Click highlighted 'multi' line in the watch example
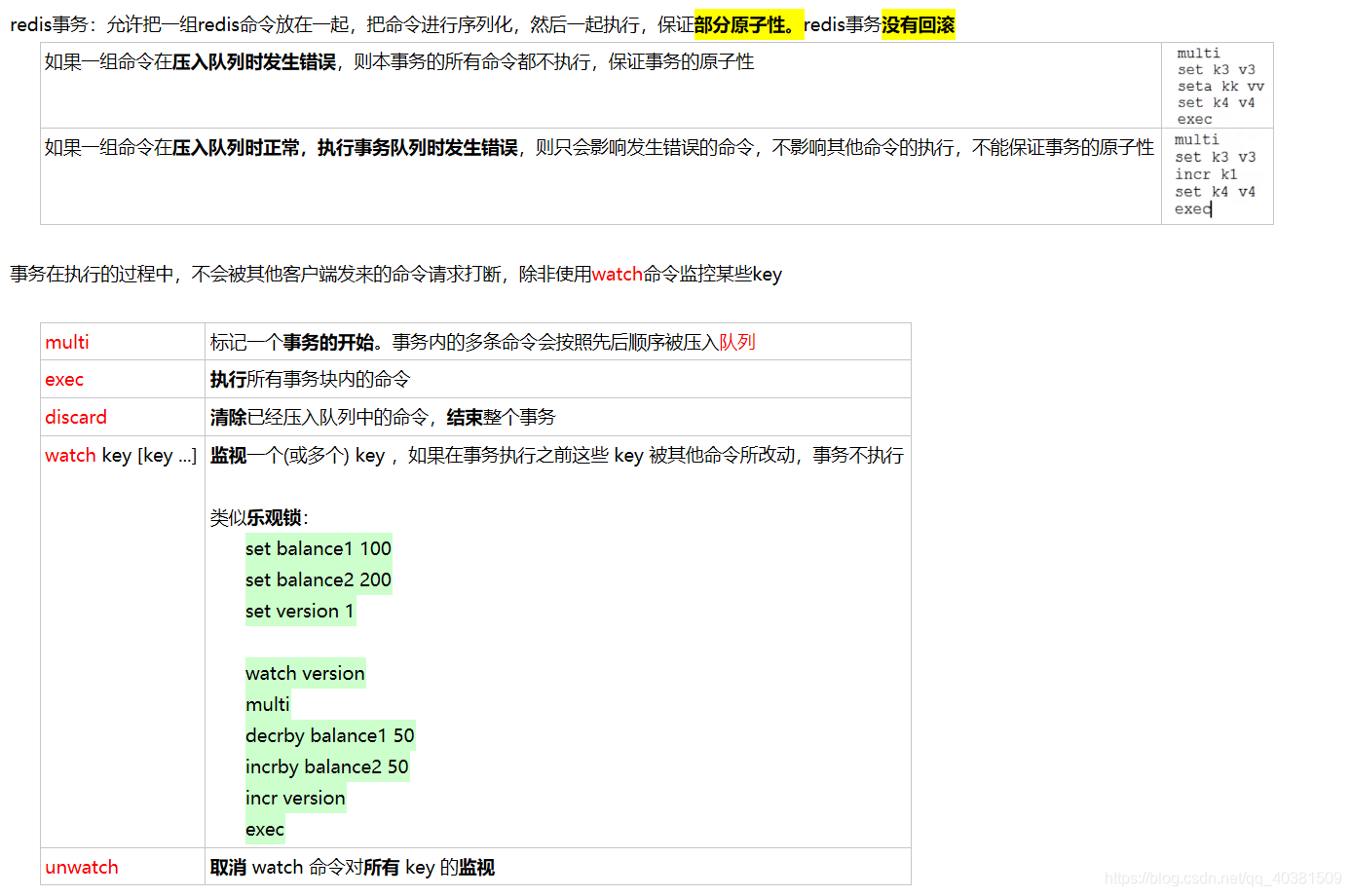The height and width of the screenshot is (896, 1351). 268,704
